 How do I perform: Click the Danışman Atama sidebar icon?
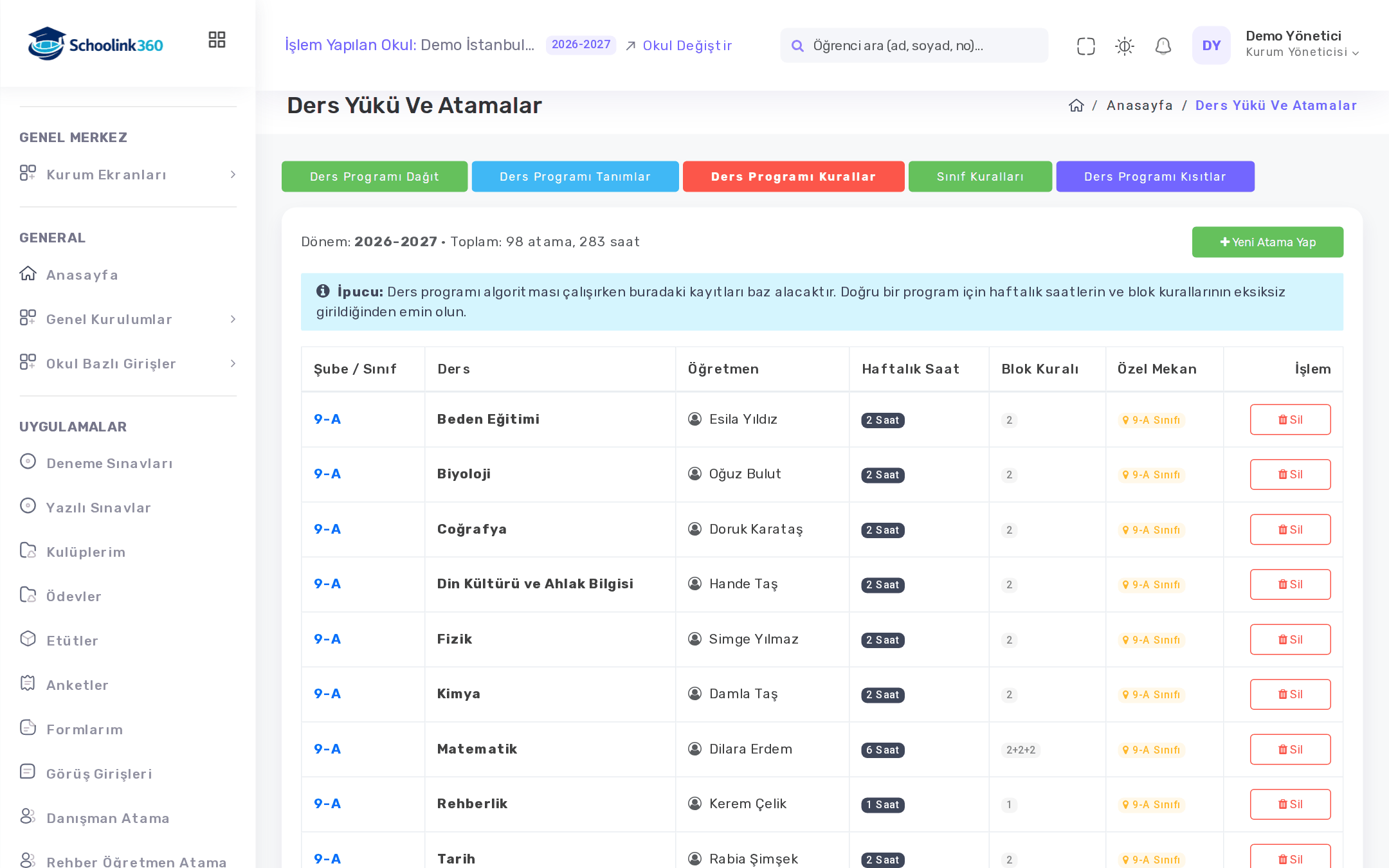click(28, 816)
